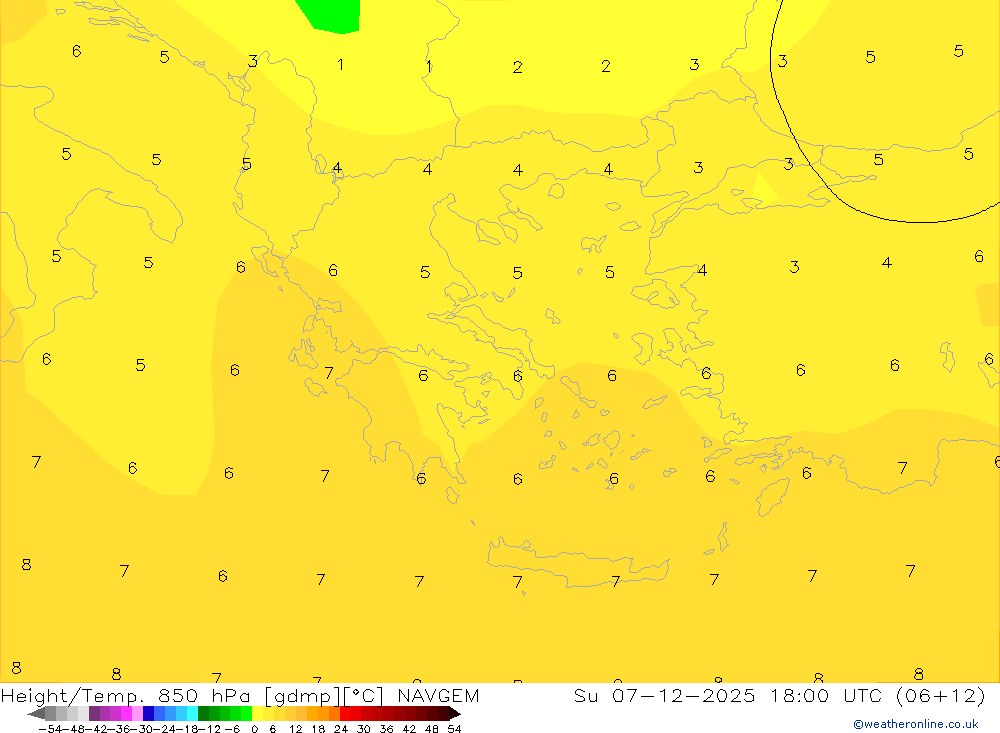The image size is (1000, 733).
Task: Pick the dark purple swatch in temperature legend
Action: click(x=94, y=714)
